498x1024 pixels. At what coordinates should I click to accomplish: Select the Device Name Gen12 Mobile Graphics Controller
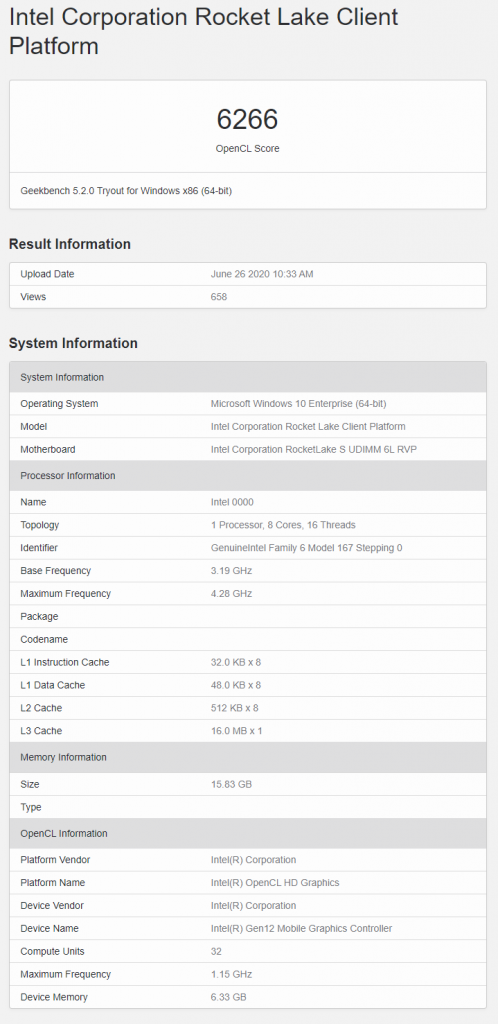pos(302,929)
